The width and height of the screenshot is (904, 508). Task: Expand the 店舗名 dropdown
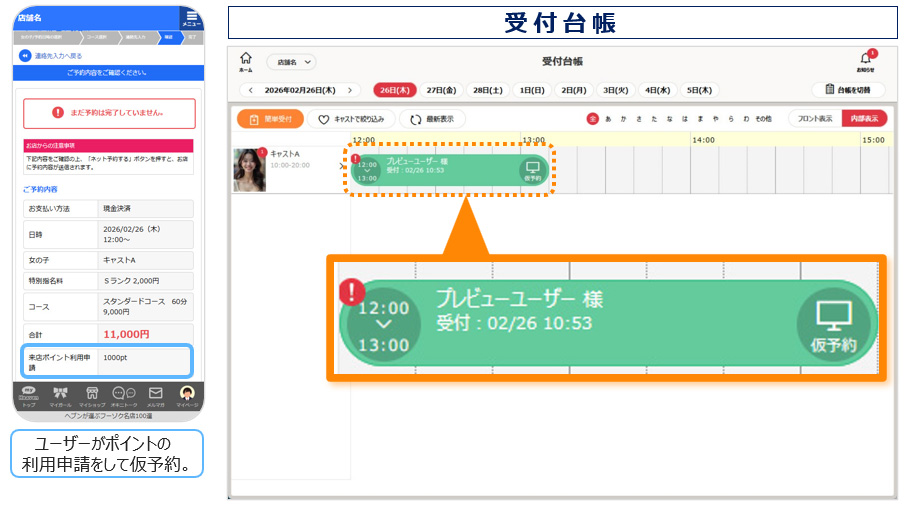click(x=291, y=62)
